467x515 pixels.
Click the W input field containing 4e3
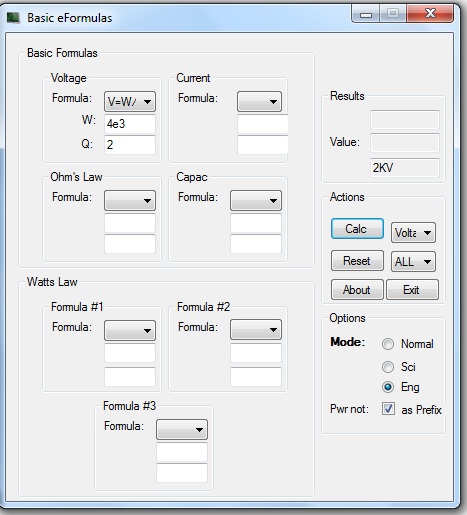point(130,124)
